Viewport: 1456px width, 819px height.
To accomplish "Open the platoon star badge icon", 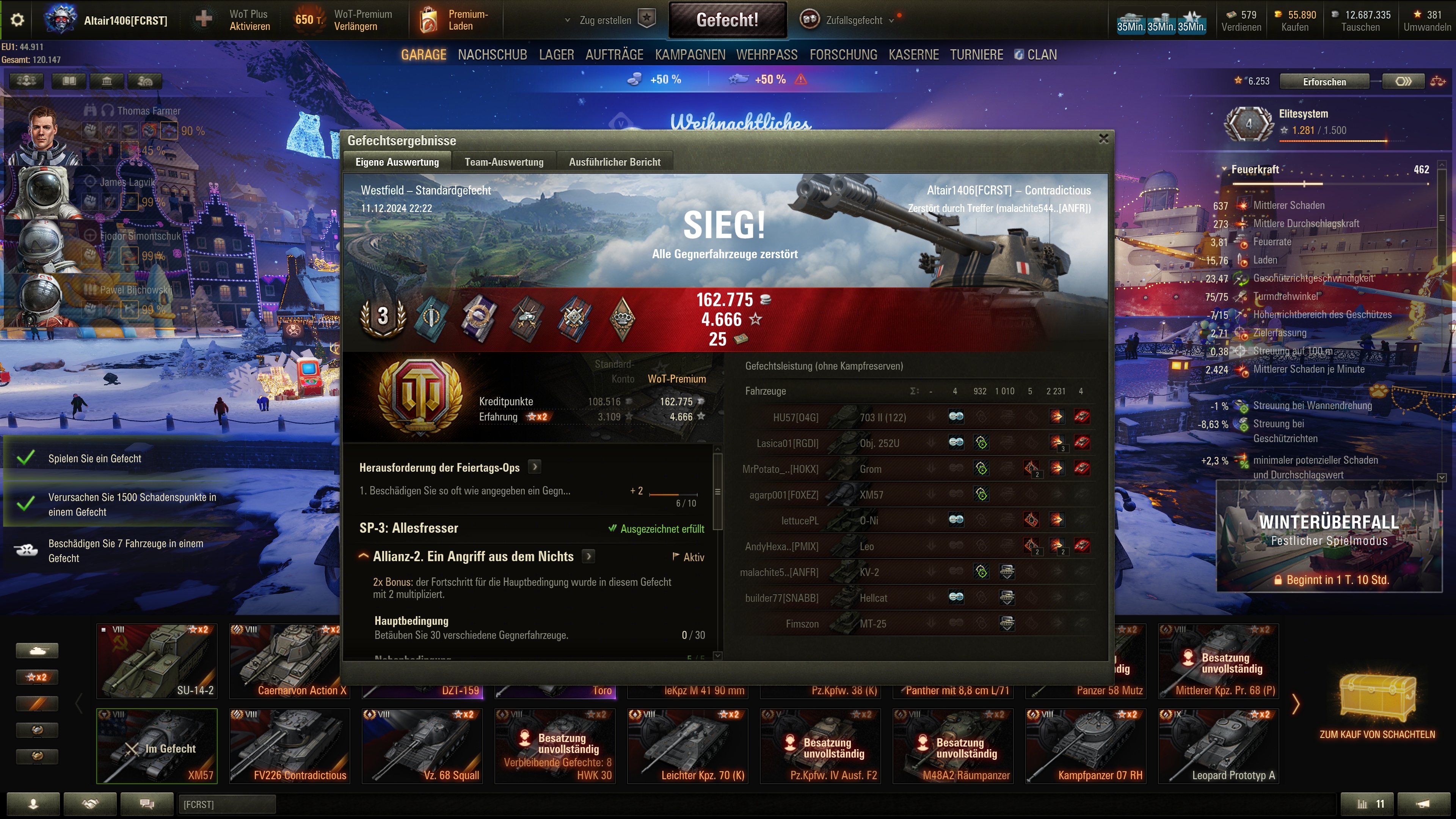I will click(x=646, y=19).
